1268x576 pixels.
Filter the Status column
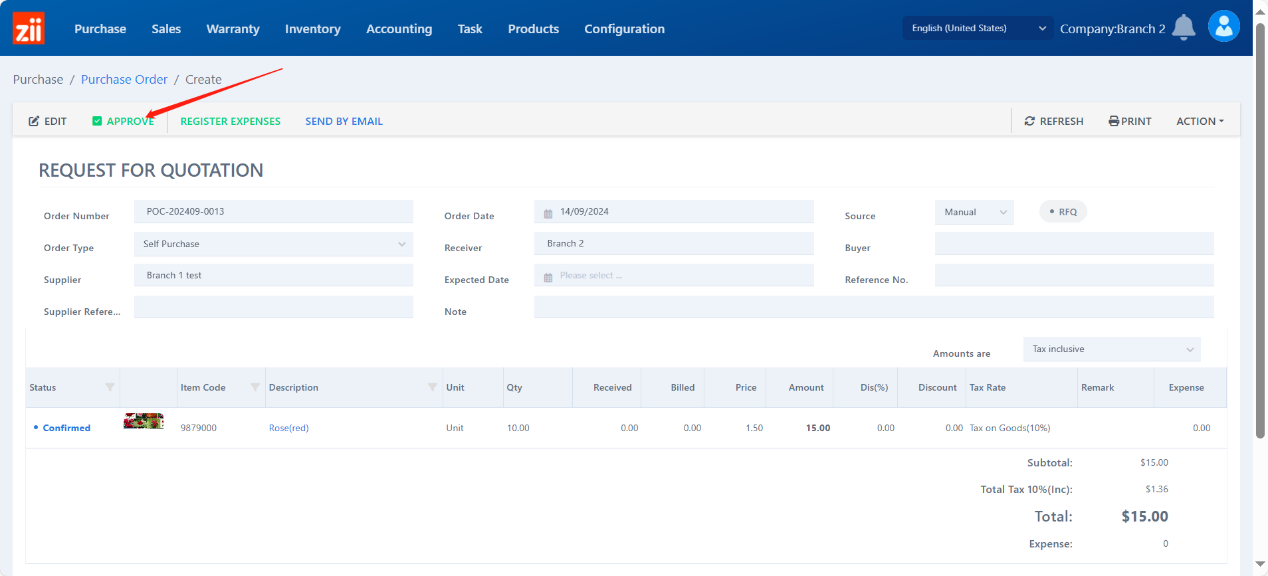click(110, 387)
